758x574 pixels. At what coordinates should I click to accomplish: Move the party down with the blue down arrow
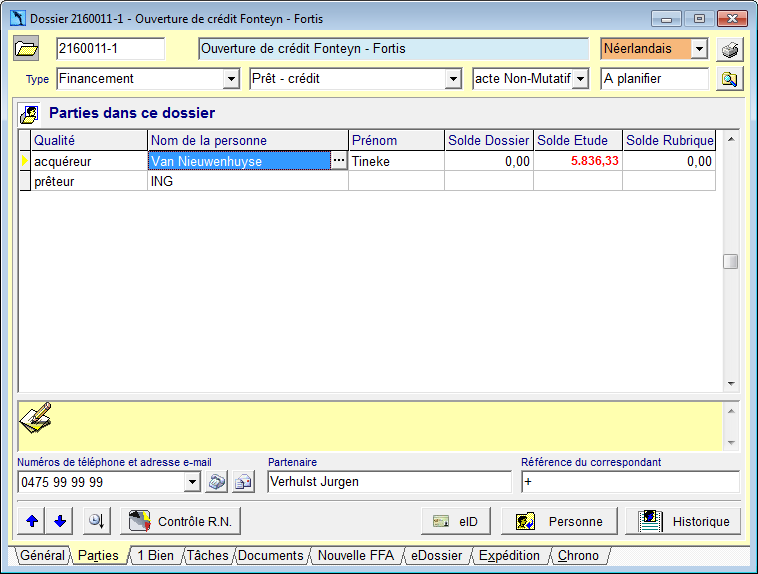pos(60,521)
